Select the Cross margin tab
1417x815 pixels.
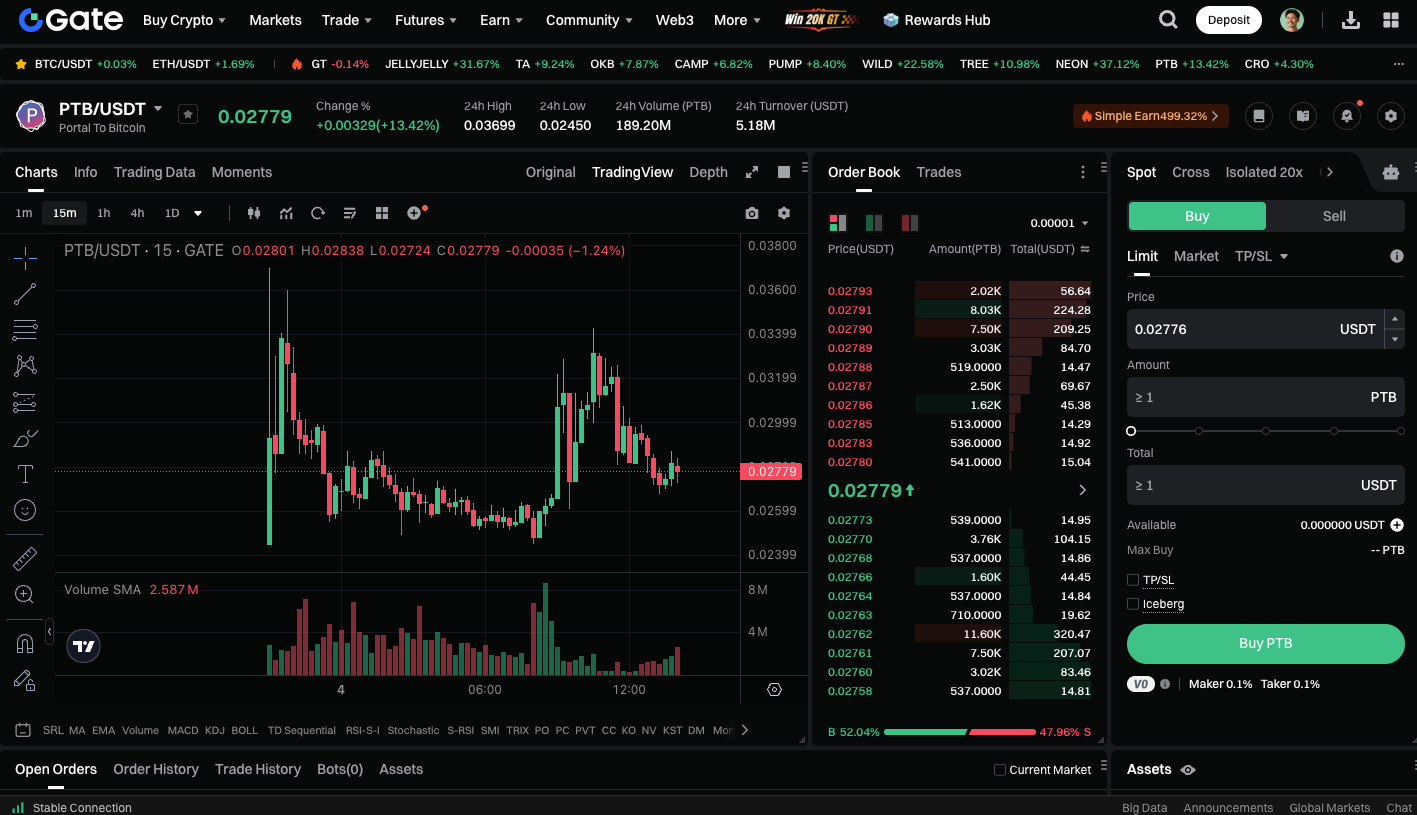point(1190,172)
